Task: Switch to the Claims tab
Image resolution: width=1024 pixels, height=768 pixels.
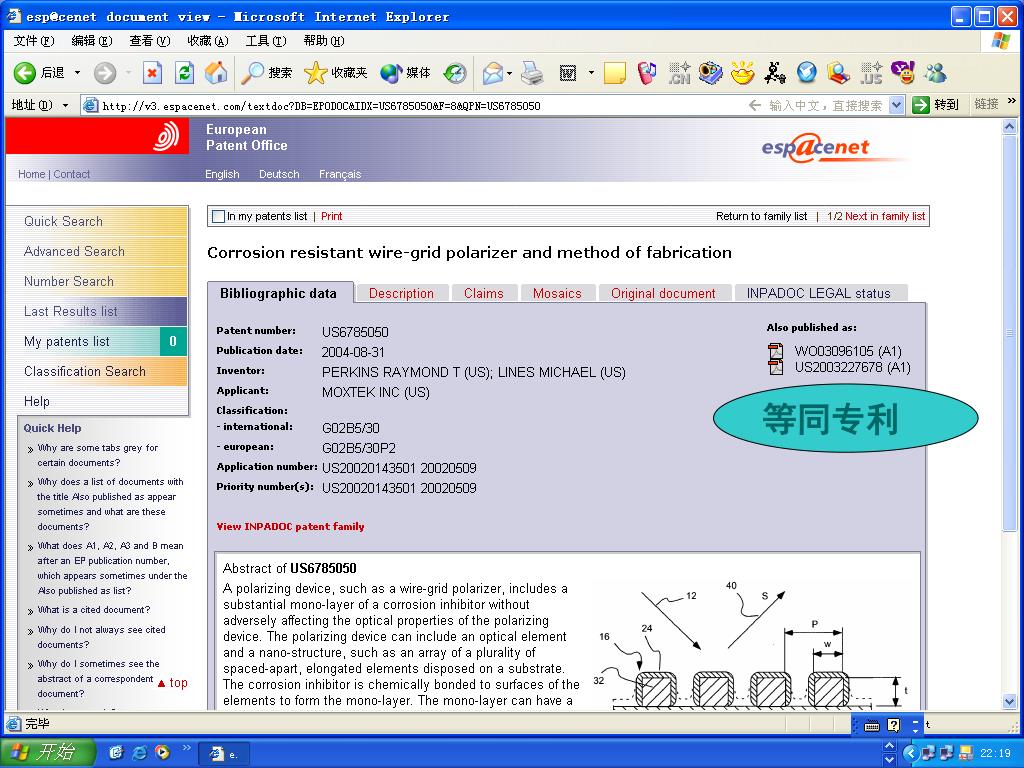Action: click(484, 293)
